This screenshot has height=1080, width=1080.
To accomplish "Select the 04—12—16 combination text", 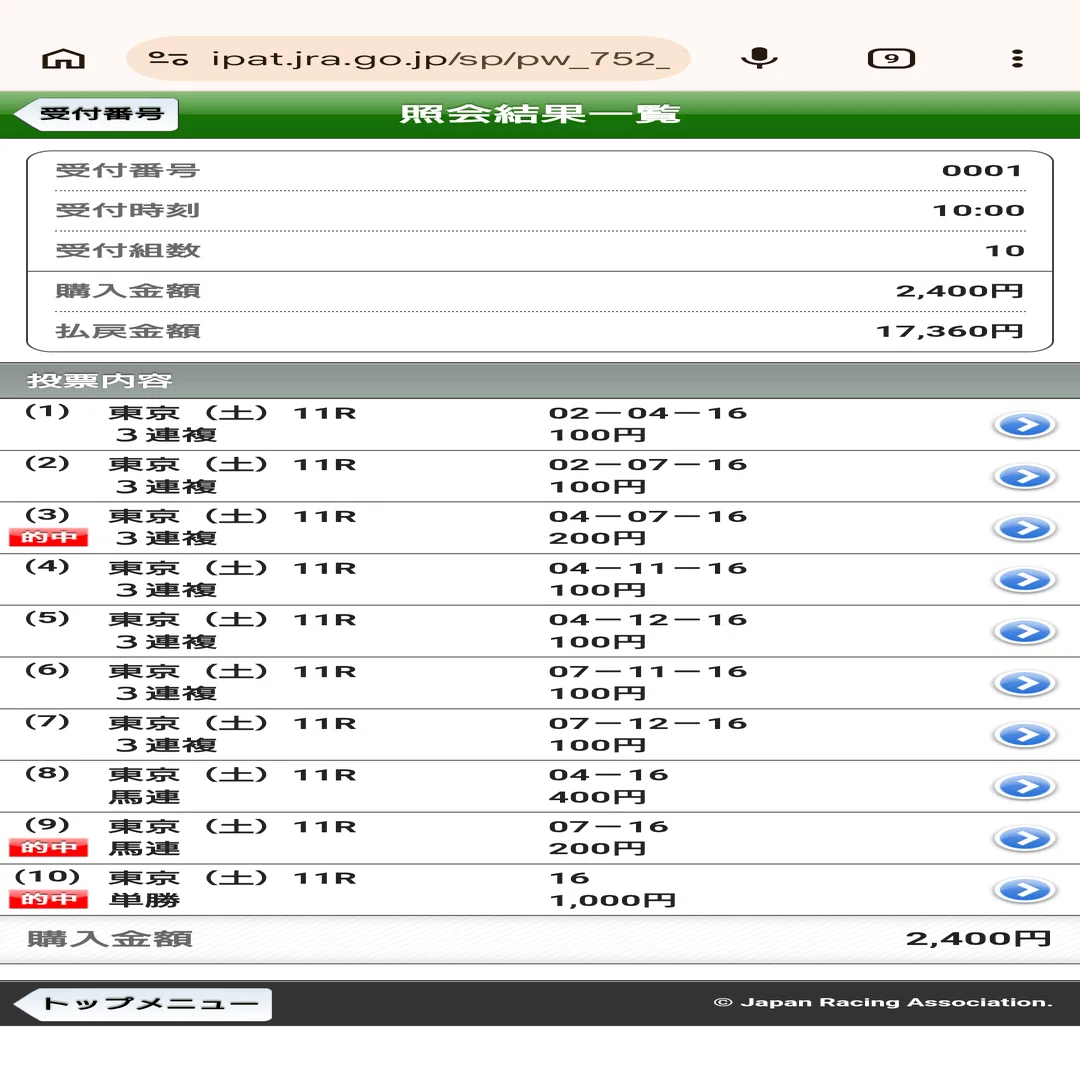I will click(647, 620).
